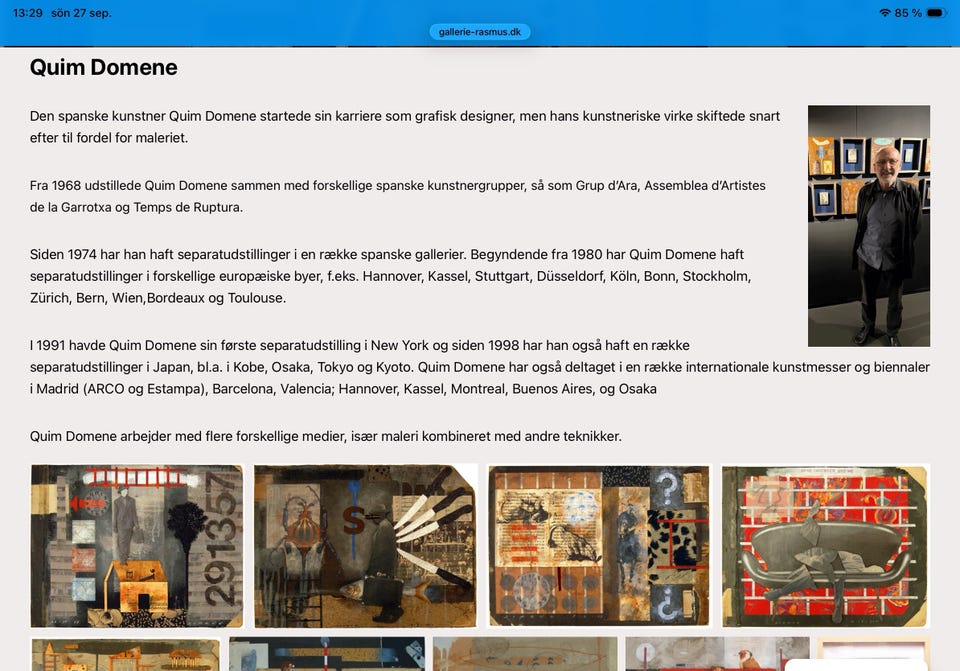Tap the date 'sön 27 sep.'
The width and height of the screenshot is (960, 671).
point(81,13)
